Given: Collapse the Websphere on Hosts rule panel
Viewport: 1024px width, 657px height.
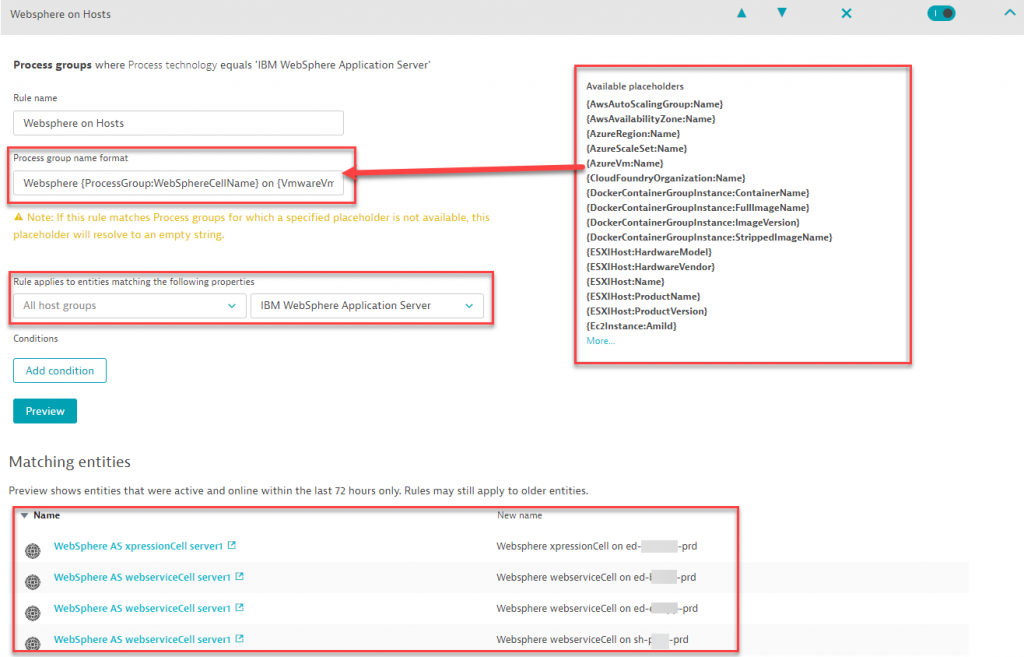Looking at the screenshot, I should click(x=1007, y=14).
